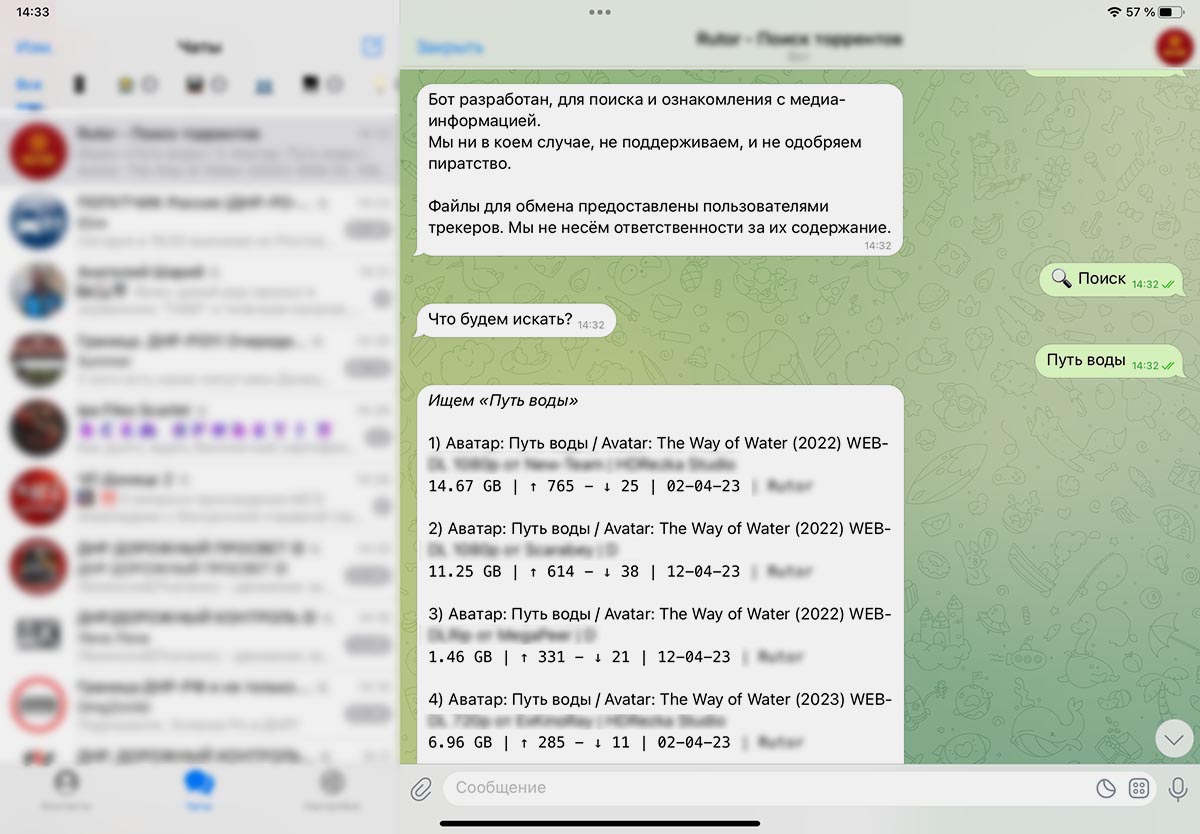Image resolution: width=1200 pixels, height=834 pixels.
Task: Open the bot keyboard grid icon
Action: coord(1139,788)
